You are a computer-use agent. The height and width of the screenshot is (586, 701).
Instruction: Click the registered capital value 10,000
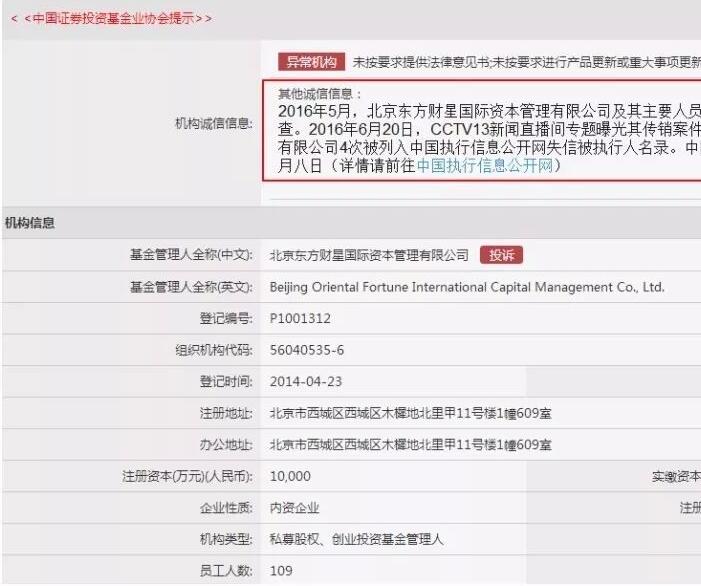pyautogui.click(x=290, y=477)
